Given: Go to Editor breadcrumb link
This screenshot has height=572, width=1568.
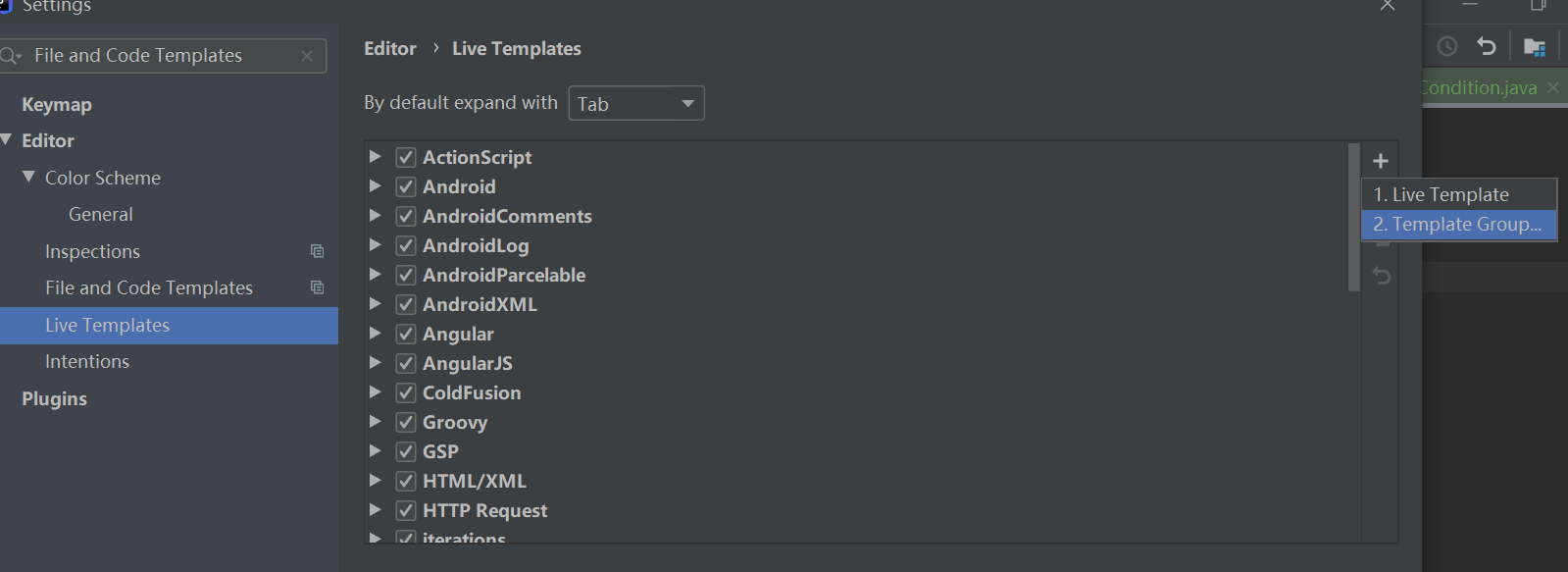Looking at the screenshot, I should (390, 48).
